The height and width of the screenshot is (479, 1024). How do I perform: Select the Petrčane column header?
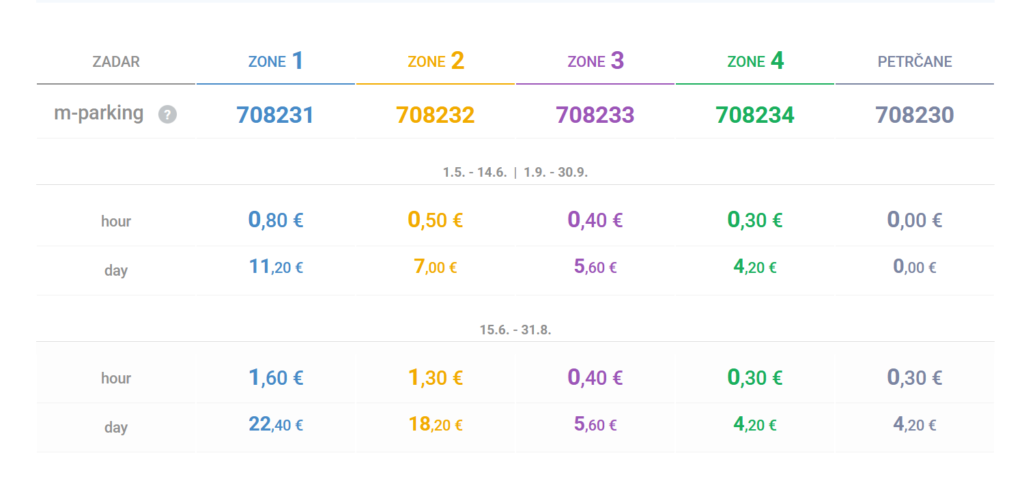pos(914,62)
